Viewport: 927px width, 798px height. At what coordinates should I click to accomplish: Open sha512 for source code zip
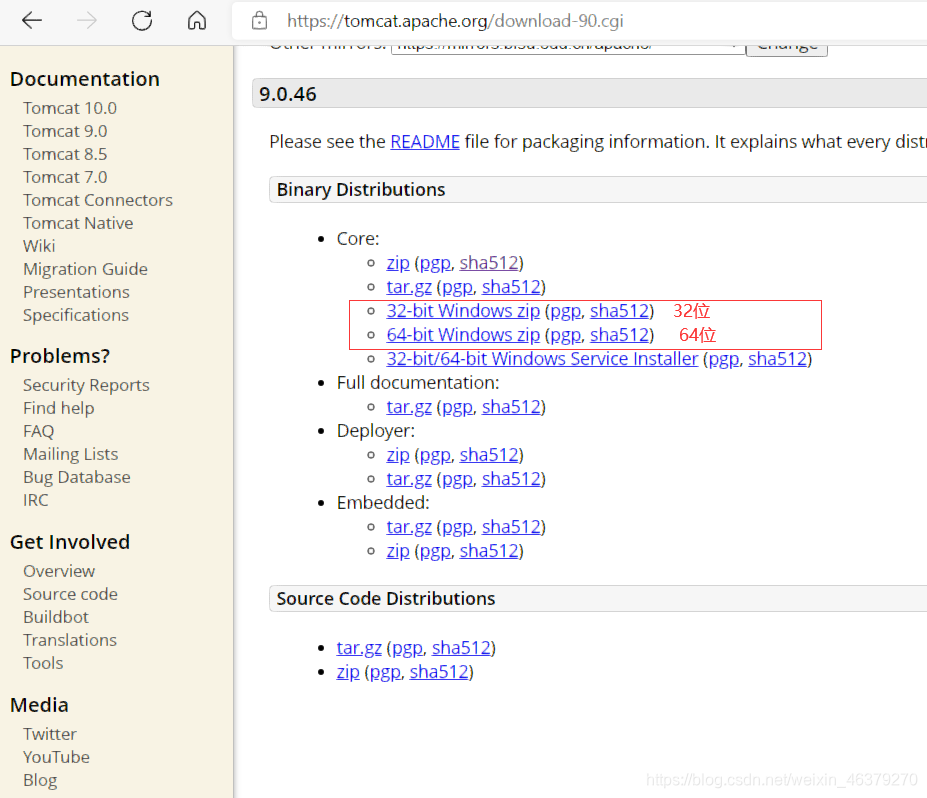(x=439, y=673)
